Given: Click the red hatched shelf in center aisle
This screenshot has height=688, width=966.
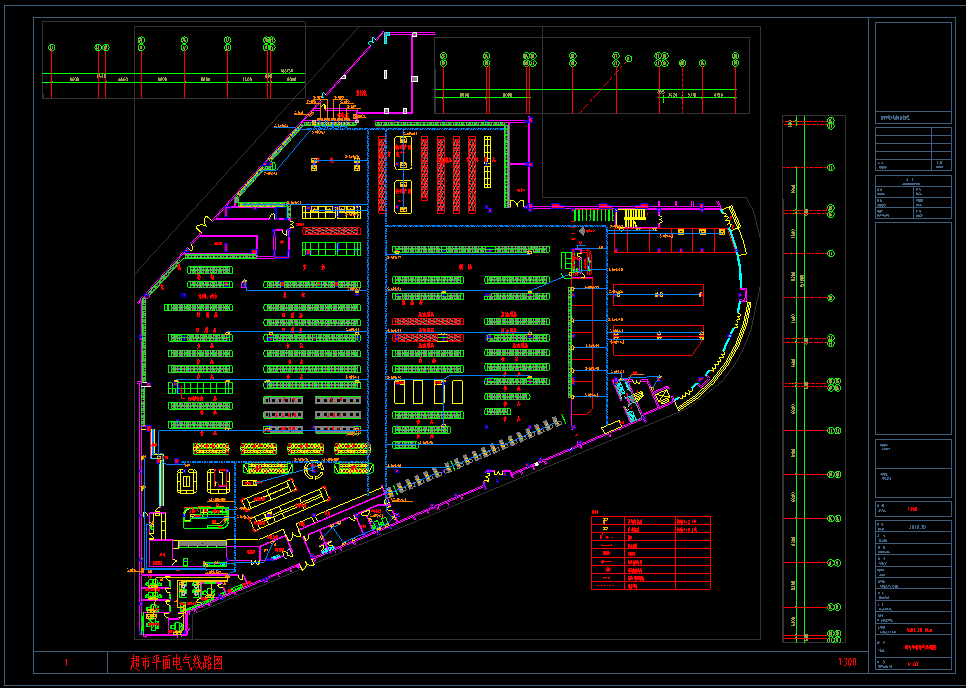Looking at the screenshot, I should click(428, 320).
